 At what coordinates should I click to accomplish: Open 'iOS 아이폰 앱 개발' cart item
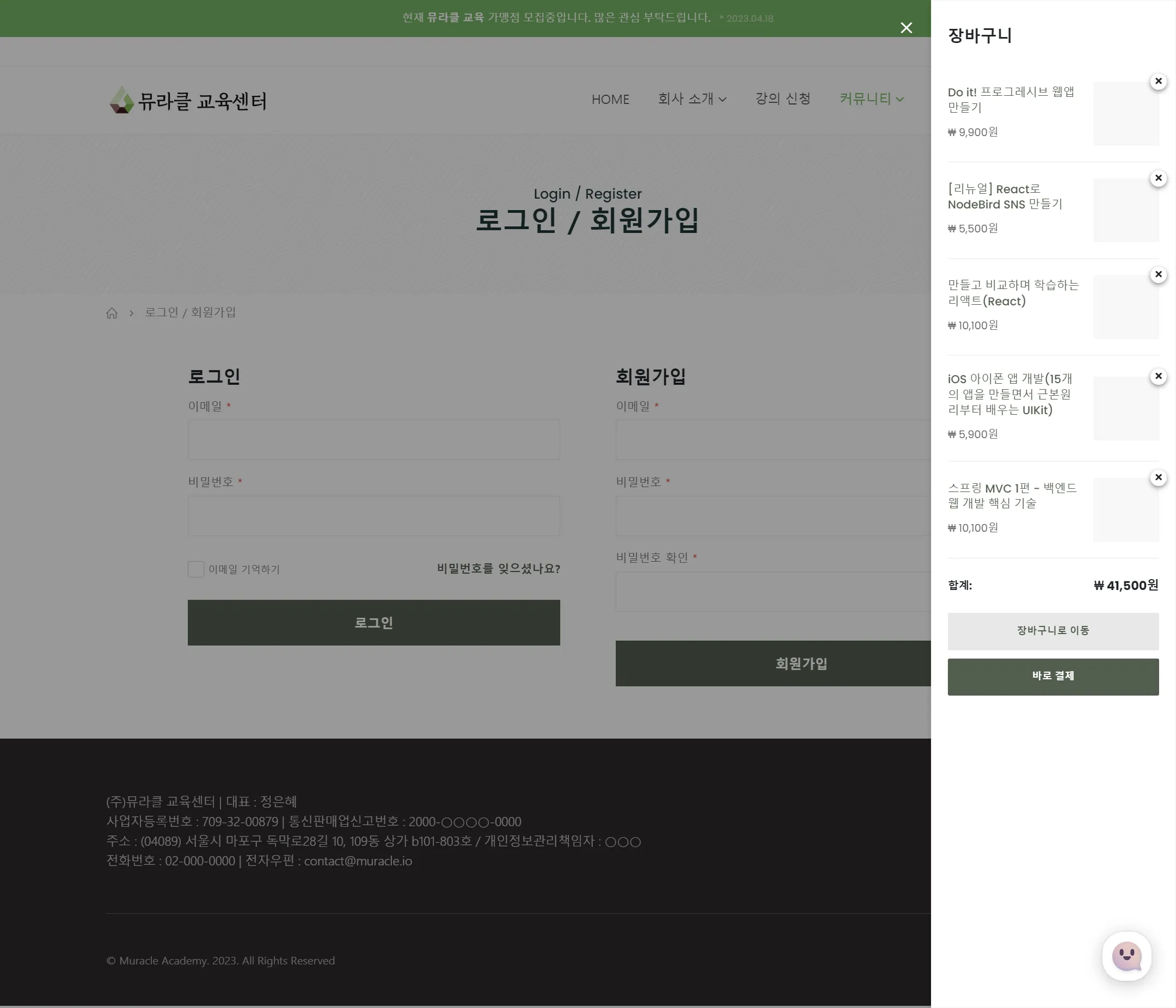(1010, 394)
